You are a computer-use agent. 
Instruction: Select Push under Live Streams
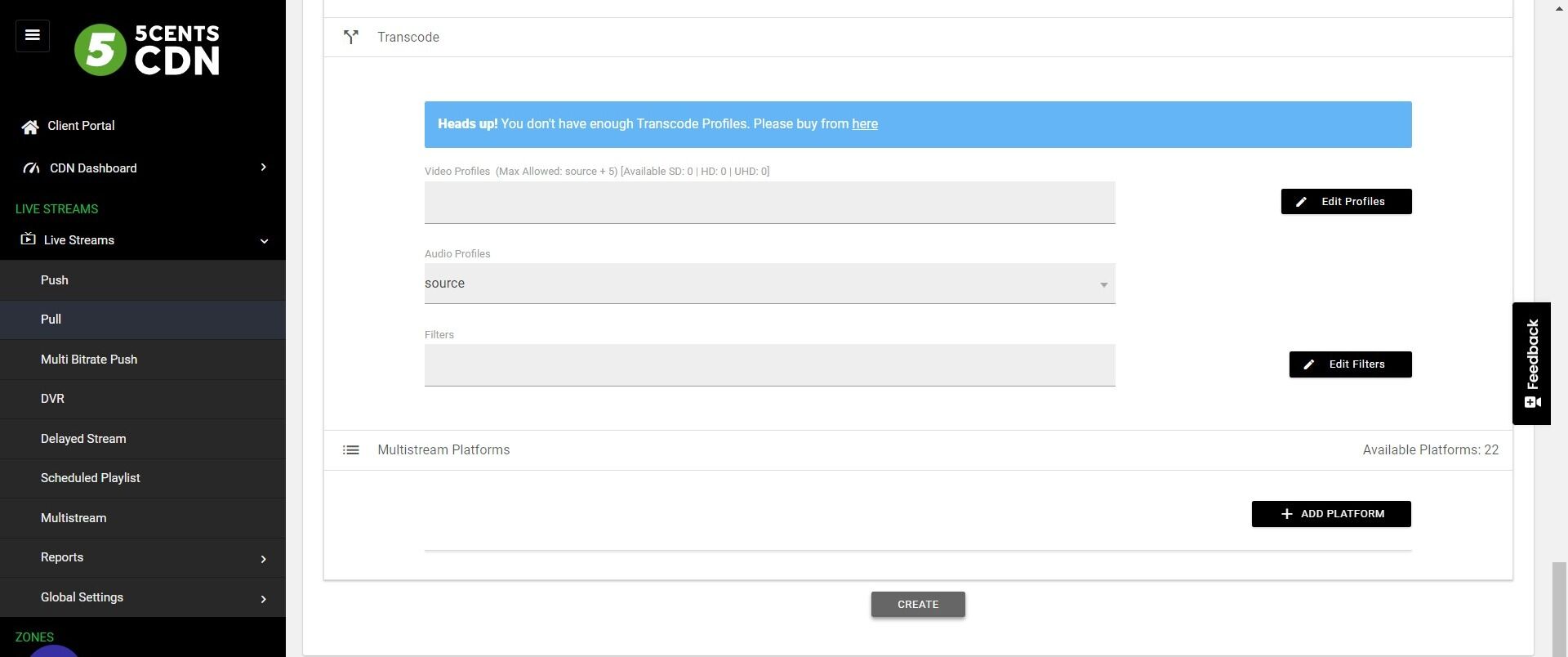pyautogui.click(x=143, y=280)
